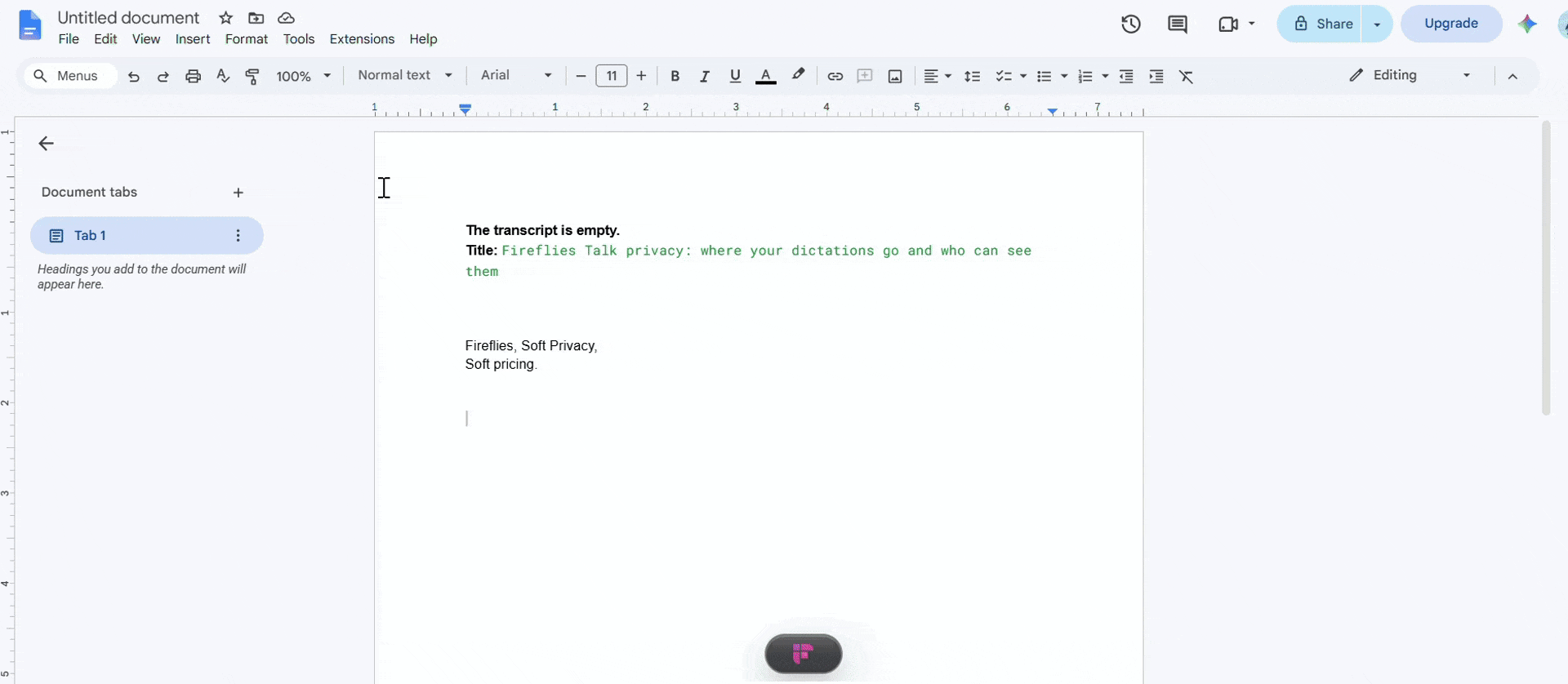Insert image from toolbar icon
Screen dimensions: 1568x684
tap(895, 76)
